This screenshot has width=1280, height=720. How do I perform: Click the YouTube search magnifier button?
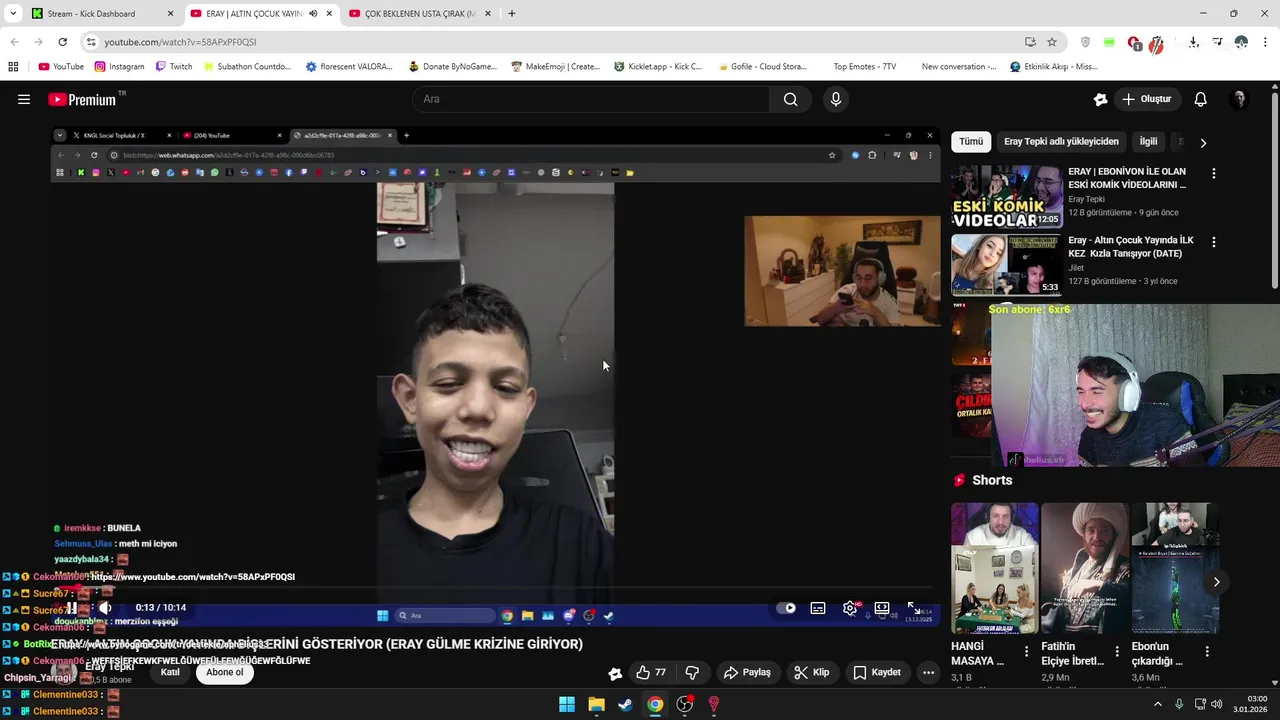click(791, 99)
